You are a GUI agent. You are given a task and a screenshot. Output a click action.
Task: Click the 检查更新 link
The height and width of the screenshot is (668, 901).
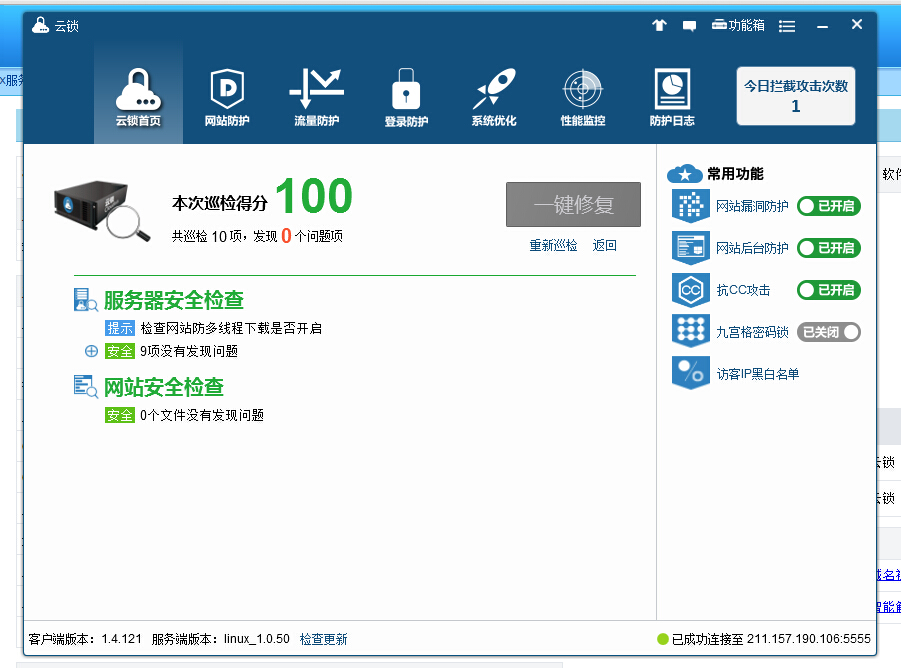coord(324,639)
